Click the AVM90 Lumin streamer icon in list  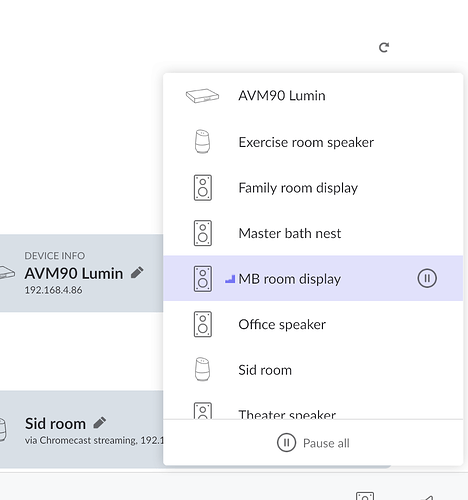202,96
